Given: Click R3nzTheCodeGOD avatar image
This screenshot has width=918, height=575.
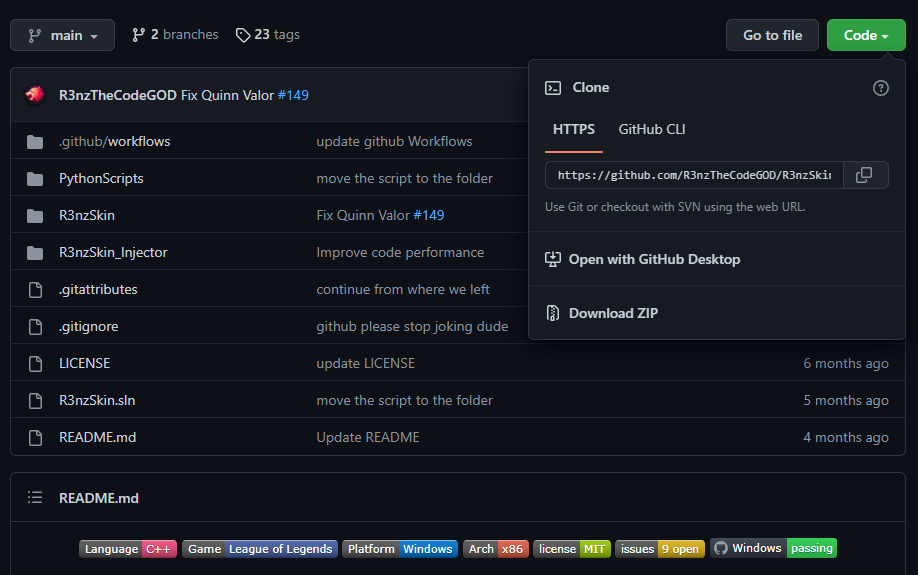Looking at the screenshot, I should [x=35, y=94].
